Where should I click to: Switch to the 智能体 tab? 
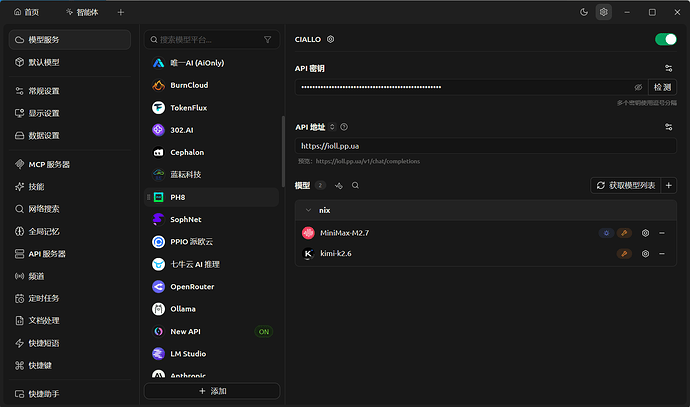pos(82,12)
